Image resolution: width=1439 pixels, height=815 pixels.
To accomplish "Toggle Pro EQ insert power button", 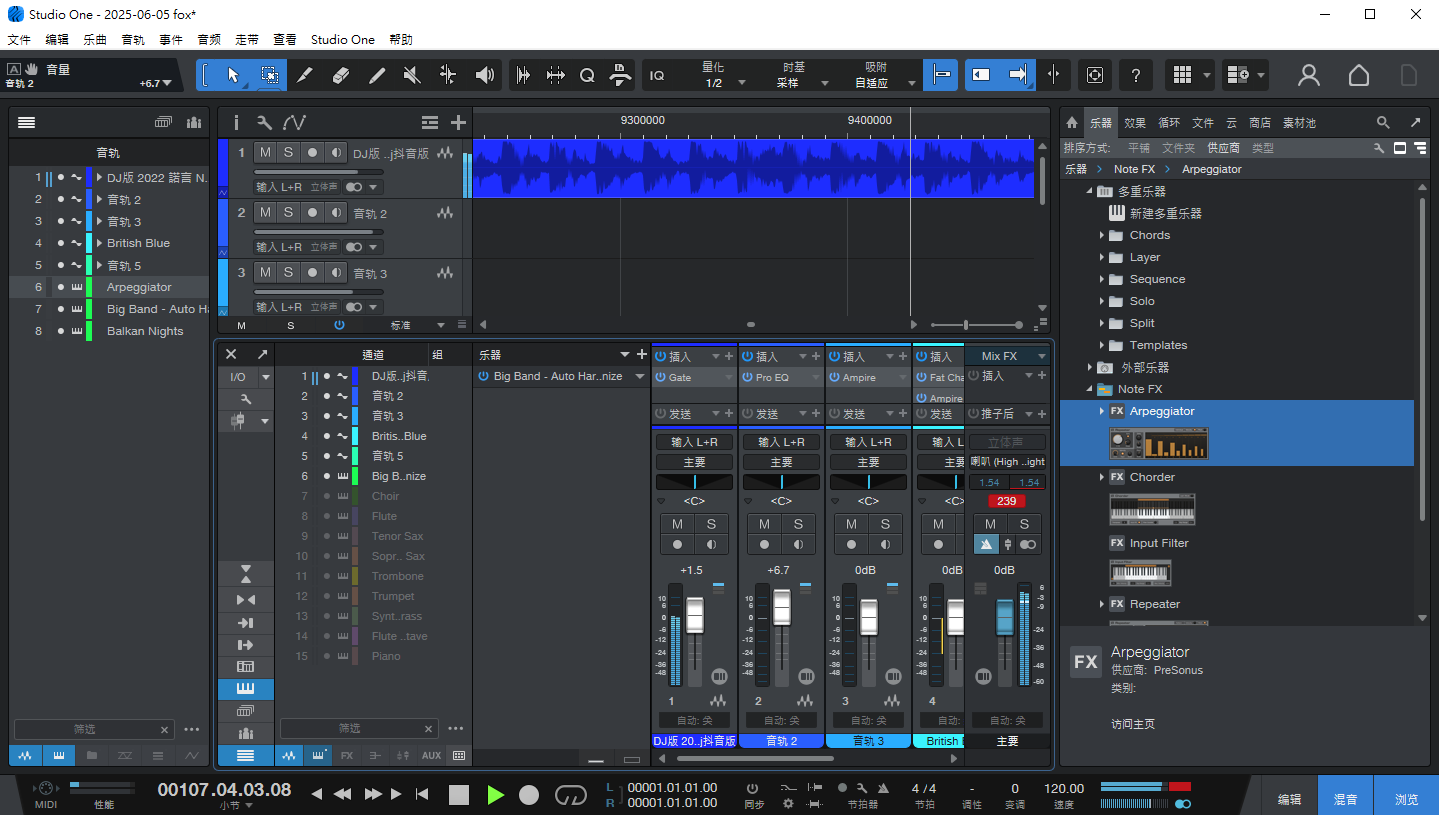I will click(x=747, y=378).
